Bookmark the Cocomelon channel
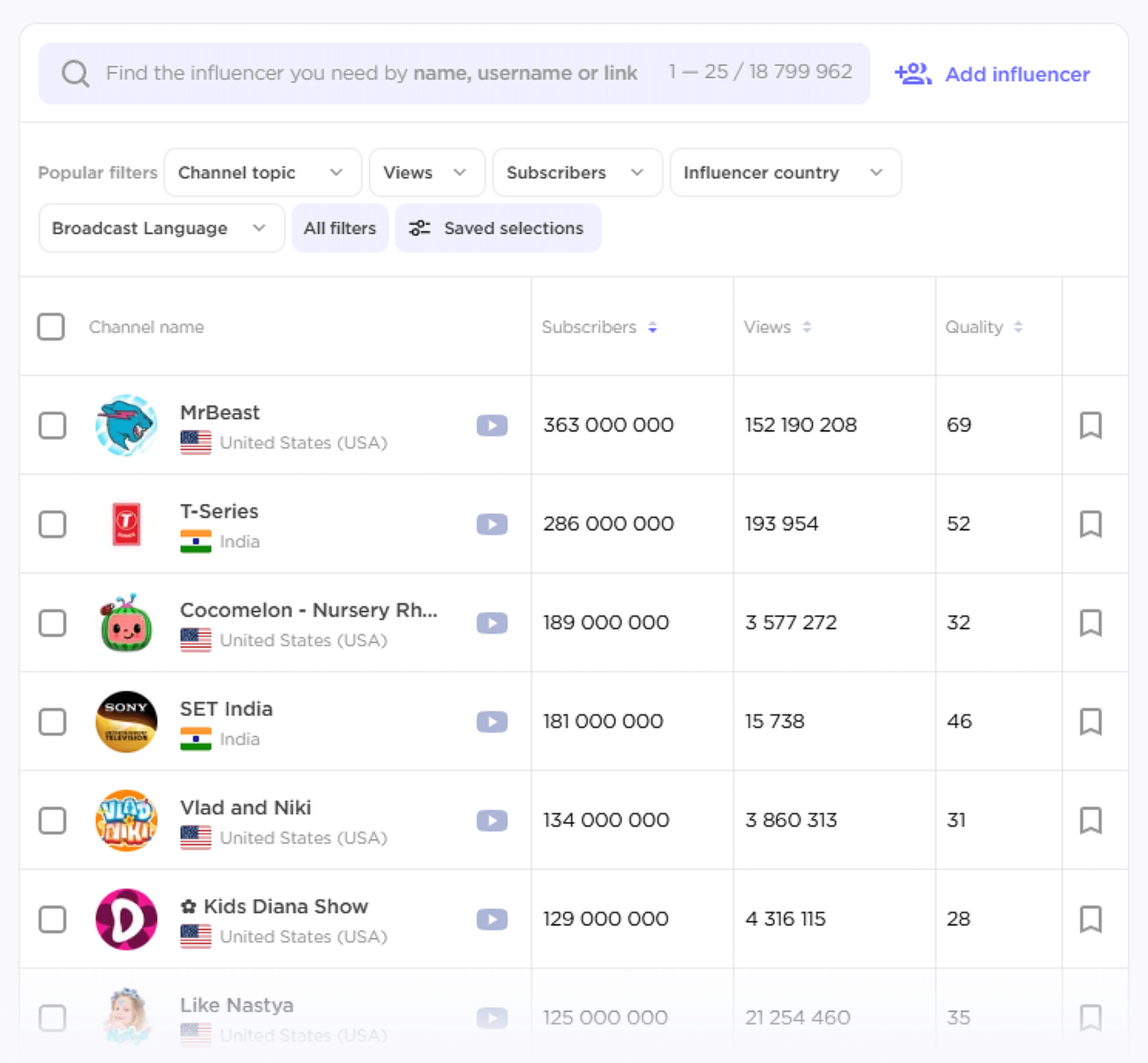Image resolution: width=1148 pixels, height=1063 pixels. [x=1090, y=623]
